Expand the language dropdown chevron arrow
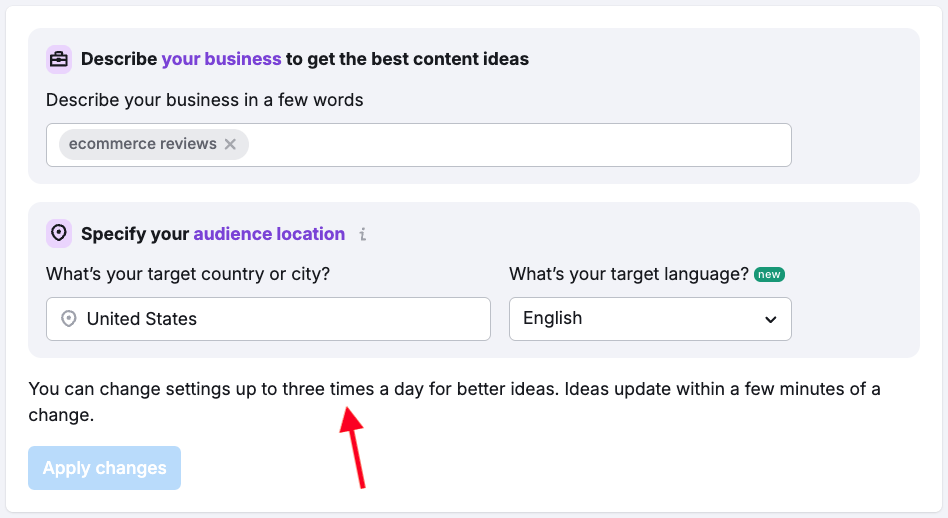 click(x=770, y=319)
